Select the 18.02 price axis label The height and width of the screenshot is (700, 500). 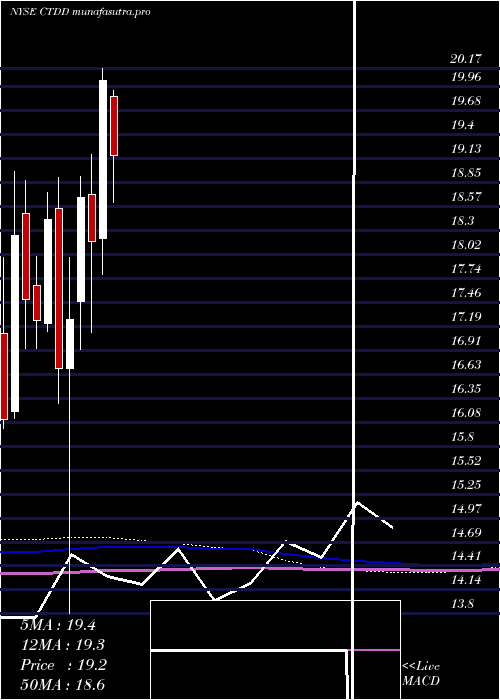point(466,245)
